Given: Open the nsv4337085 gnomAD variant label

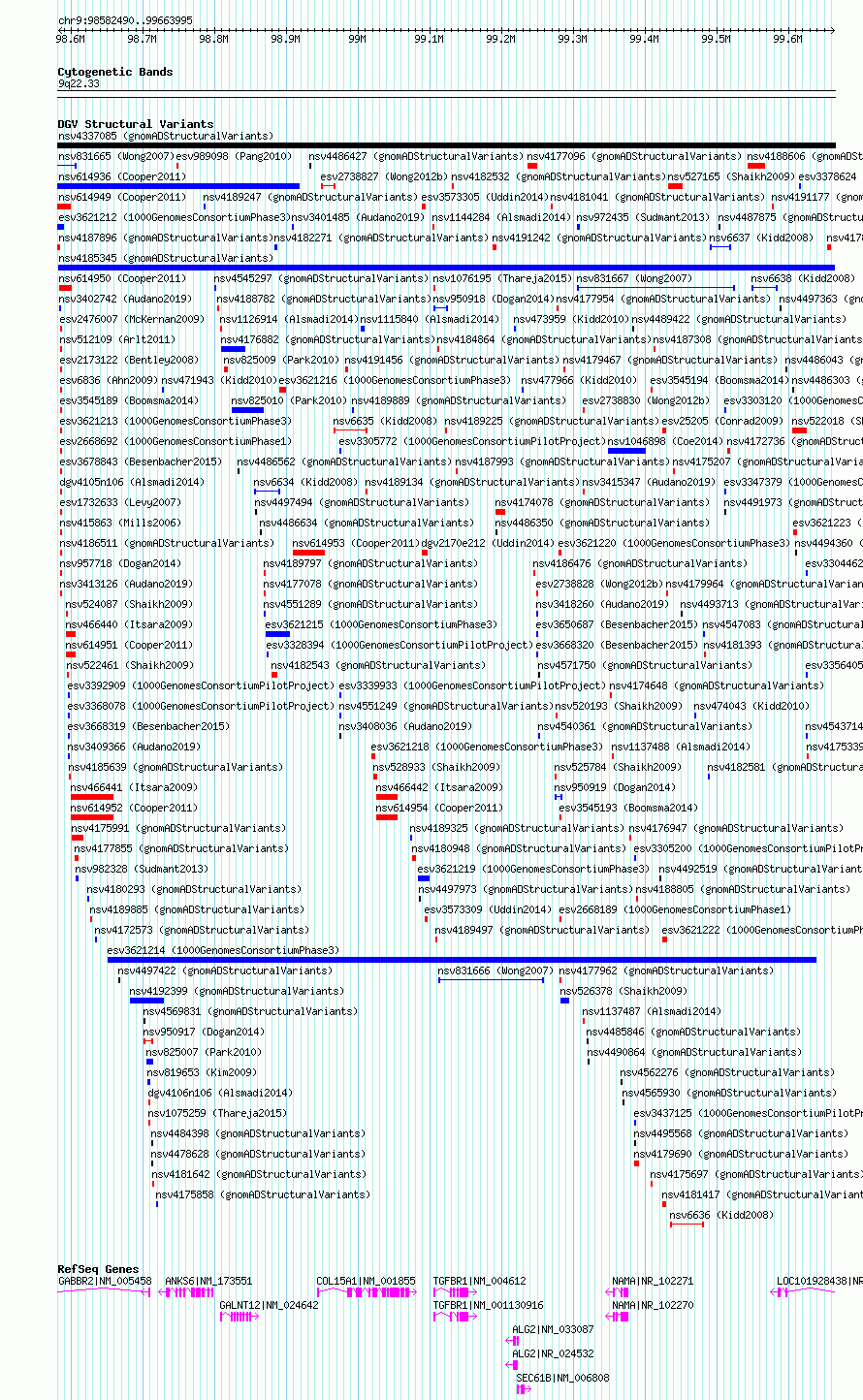Looking at the screenshot, I should coord(166,136).
